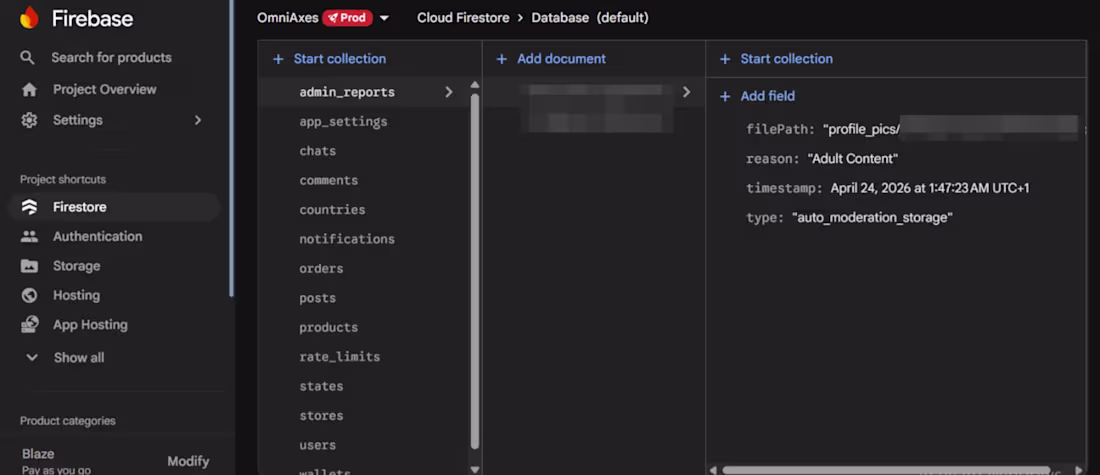Select the countries collection
This screenshot has width=1100, height=475.
pos(333,210)
